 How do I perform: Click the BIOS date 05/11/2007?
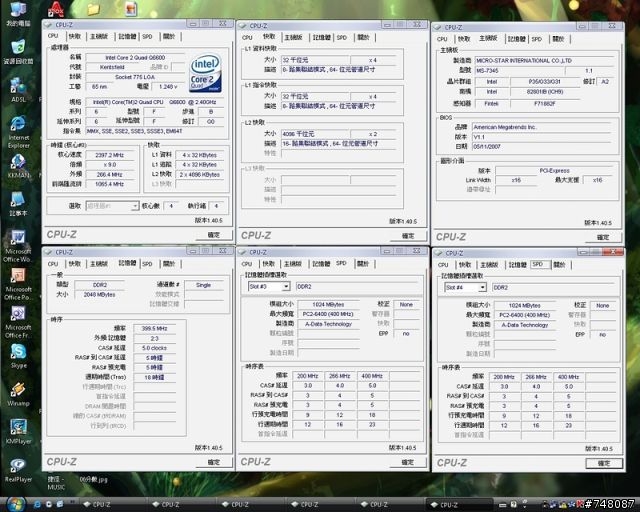(x=542, y=146)
